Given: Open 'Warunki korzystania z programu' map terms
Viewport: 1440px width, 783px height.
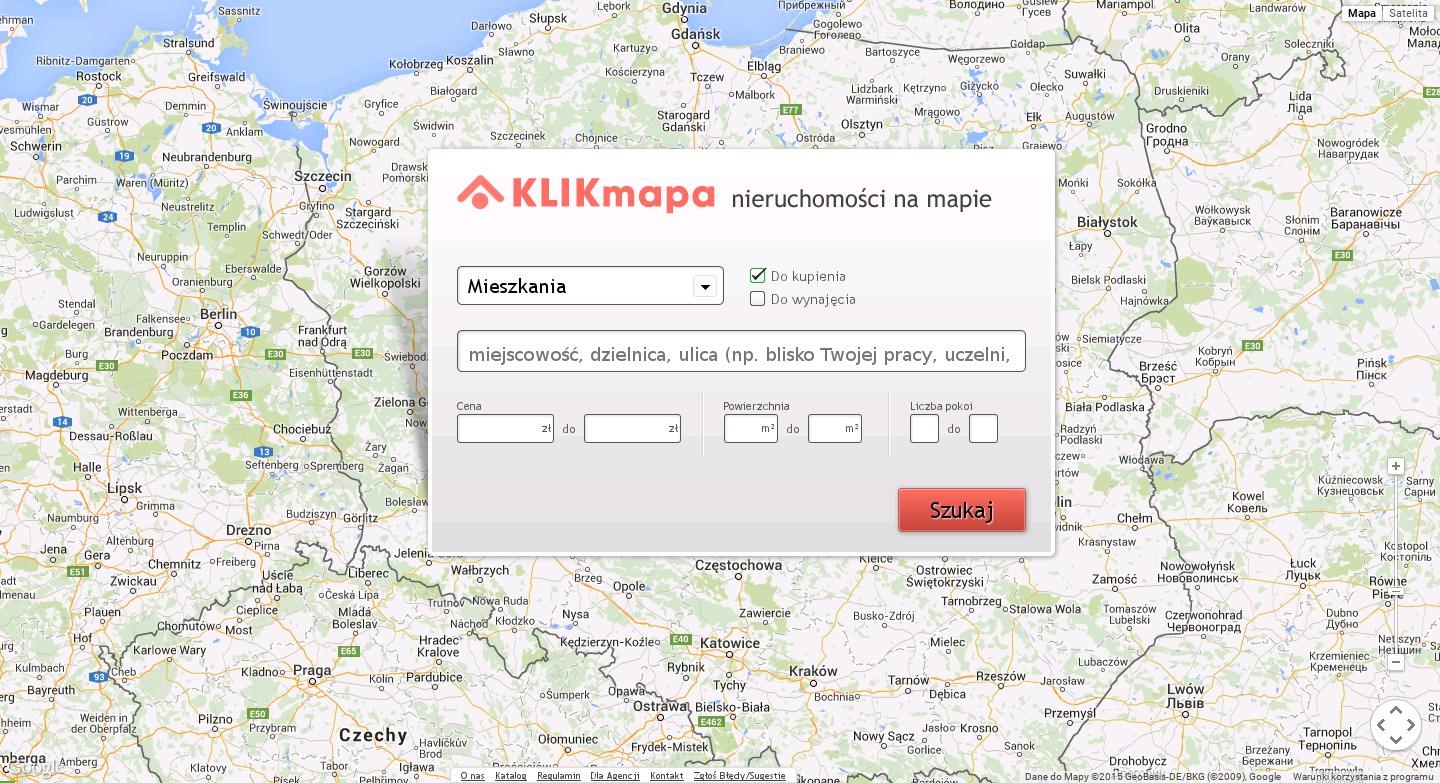Looking at the screenshot, I should (1364, 777).
